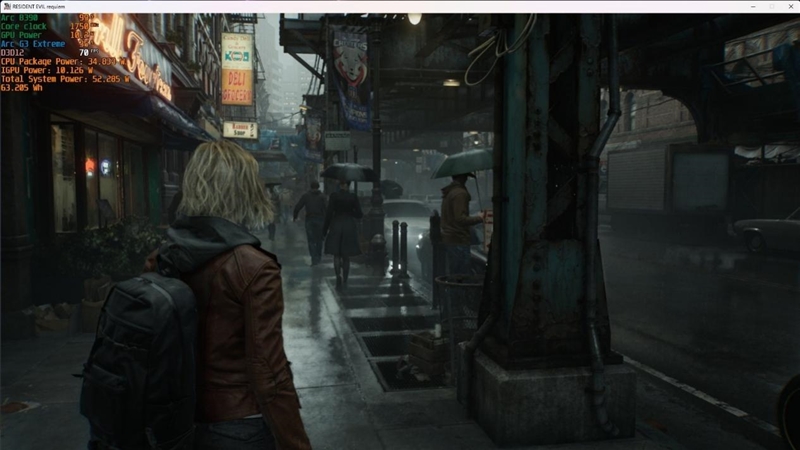The image size is (800, 450).
Task: Click the "D3D12" overlay label
Action: (x=12, y=53)
